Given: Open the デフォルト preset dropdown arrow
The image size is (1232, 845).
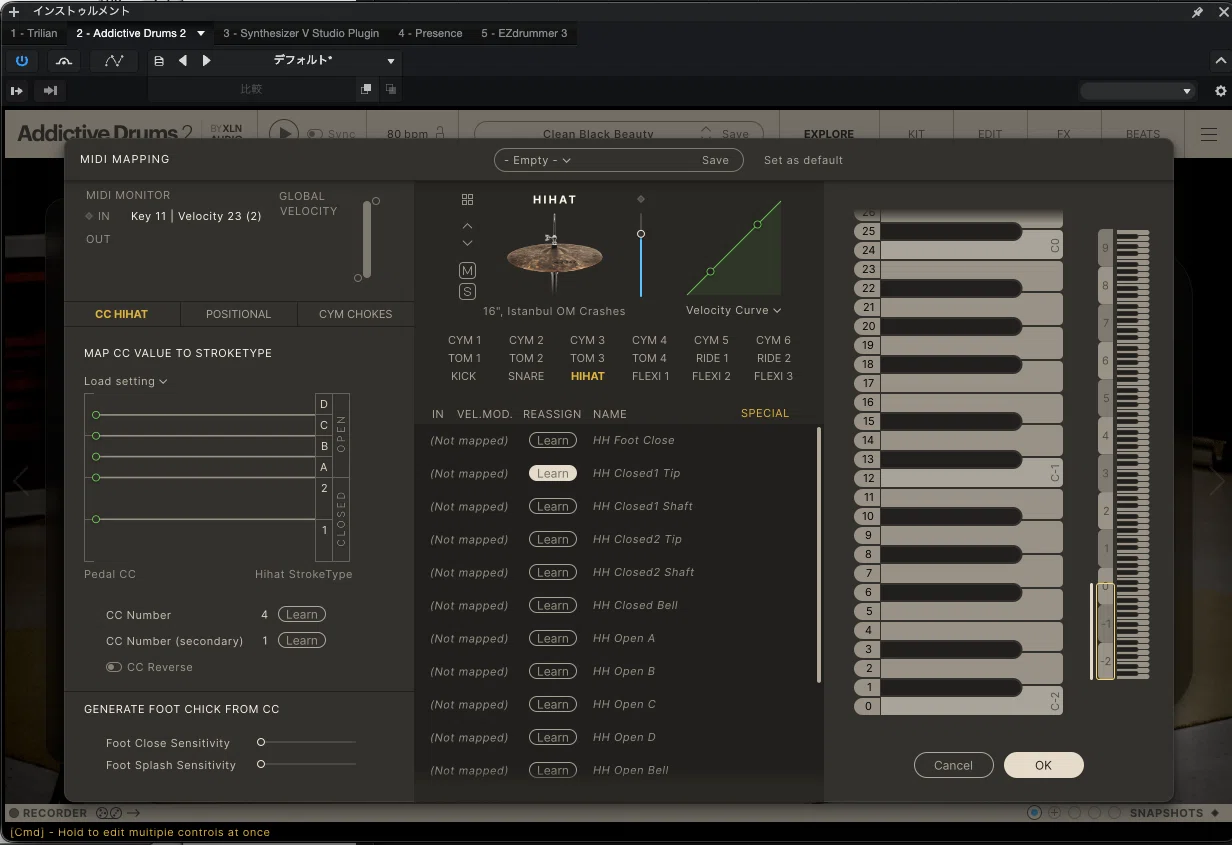Looking at the screenshot, I should [x=391, y=61].
